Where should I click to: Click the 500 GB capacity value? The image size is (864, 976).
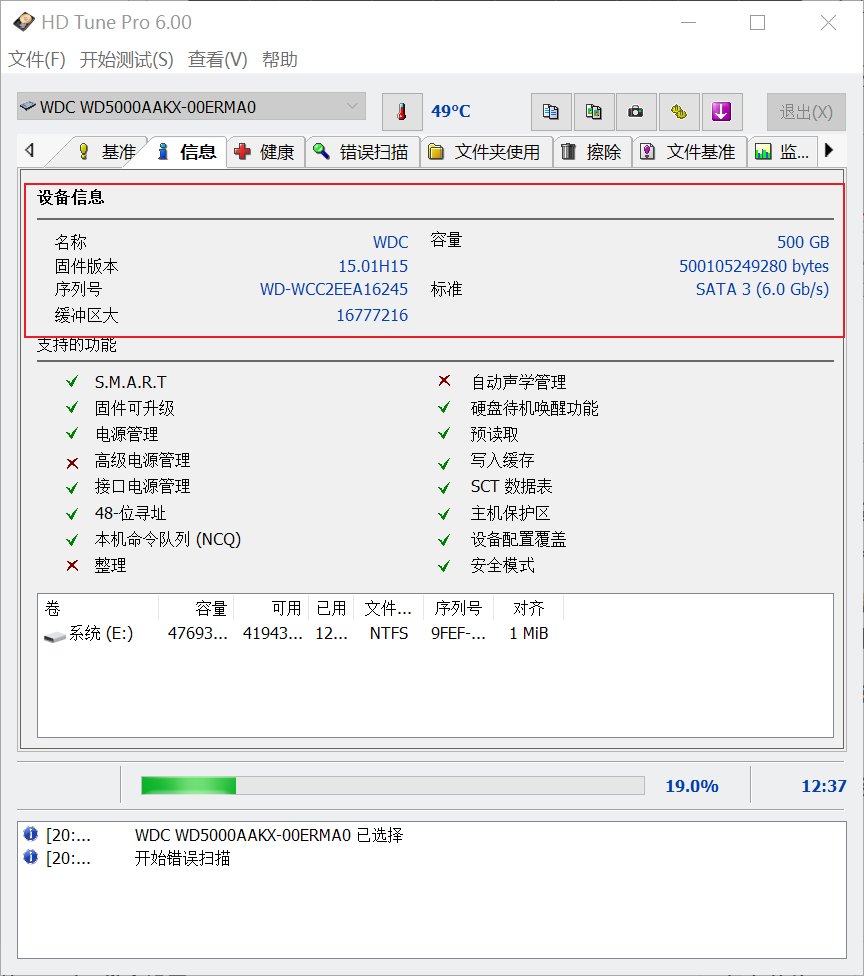pyautogui.click(x=803, y=242)
